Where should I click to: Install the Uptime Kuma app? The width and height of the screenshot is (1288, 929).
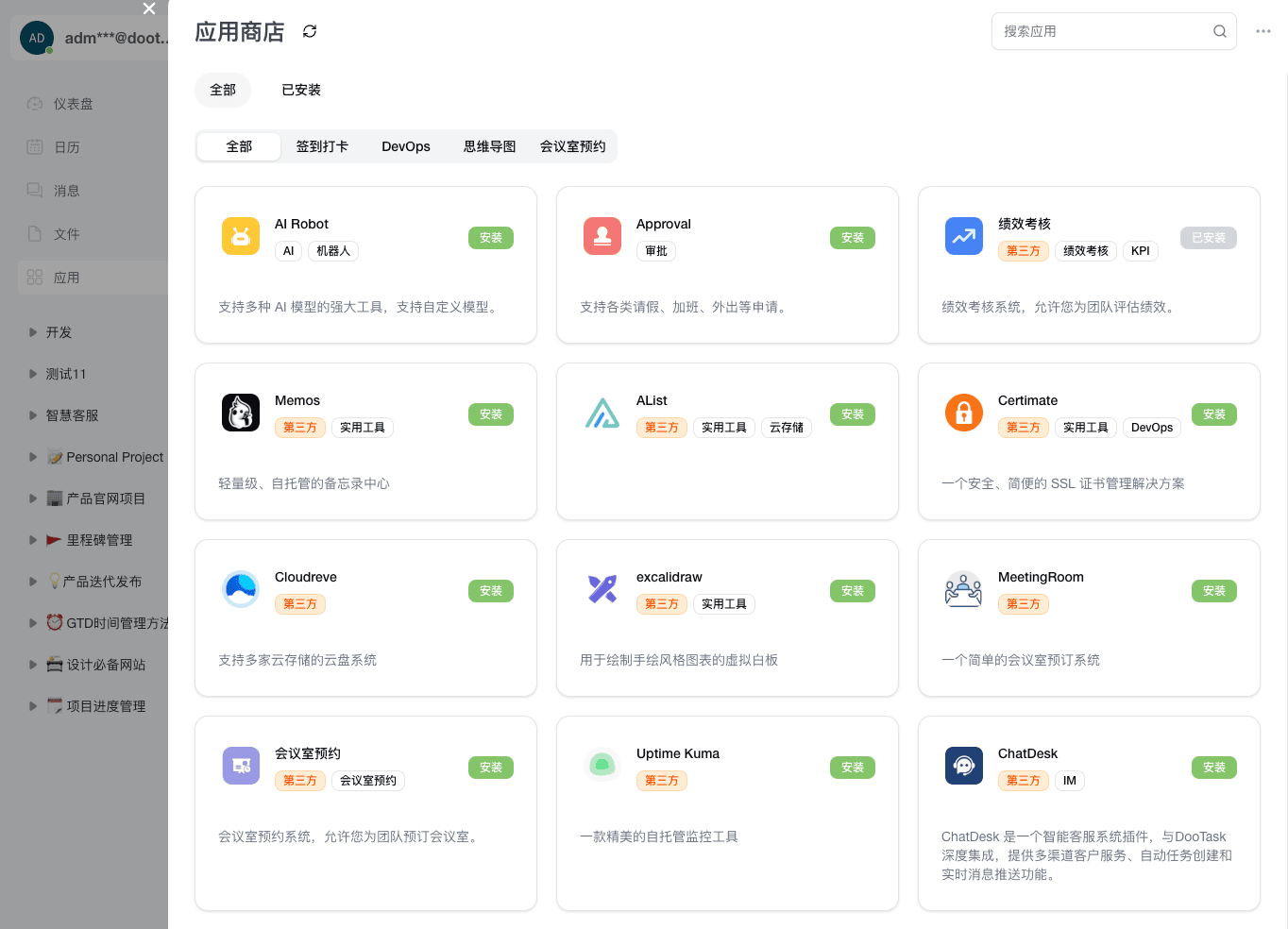pos(853,768)
